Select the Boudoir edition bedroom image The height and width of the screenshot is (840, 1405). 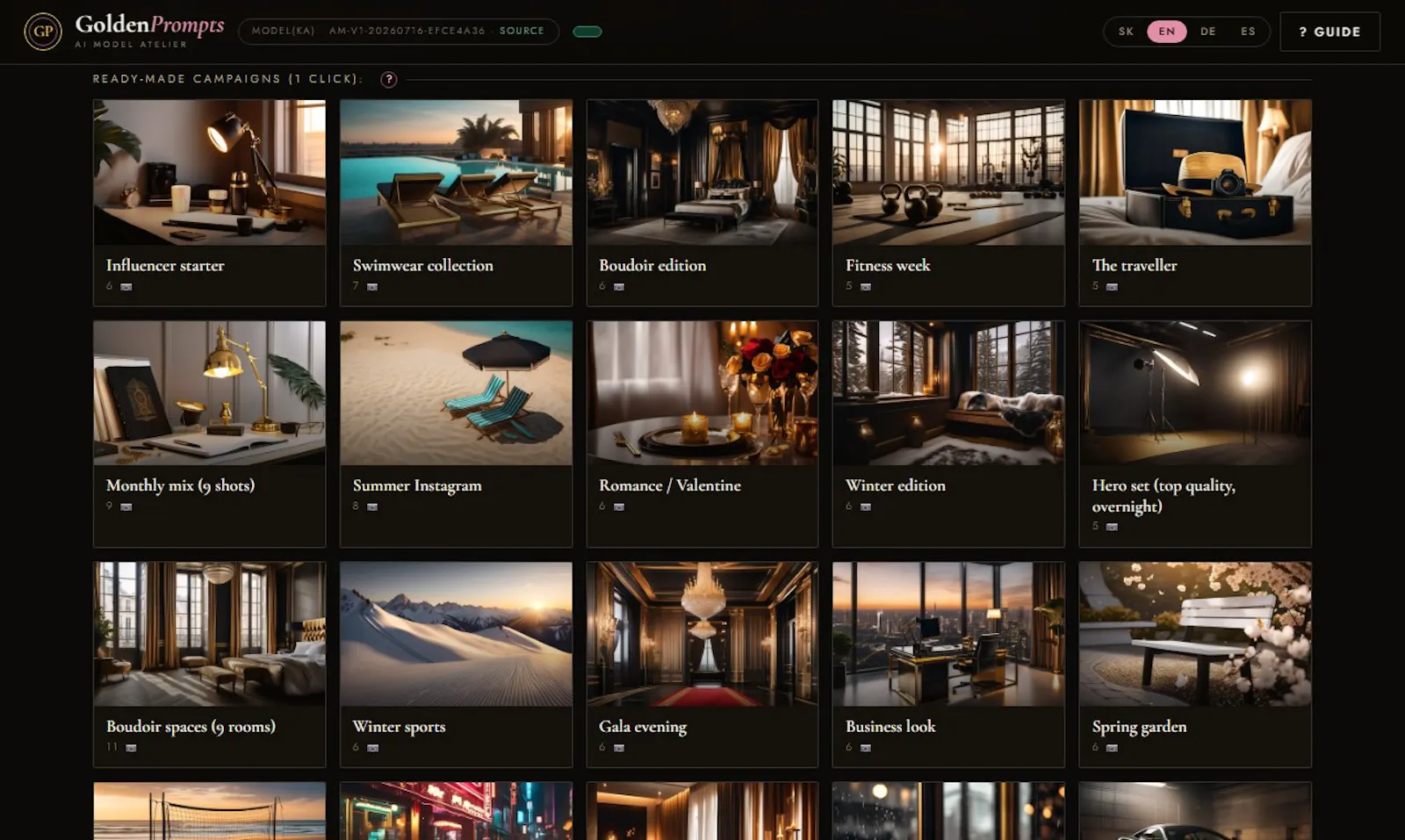click(702, 172)
